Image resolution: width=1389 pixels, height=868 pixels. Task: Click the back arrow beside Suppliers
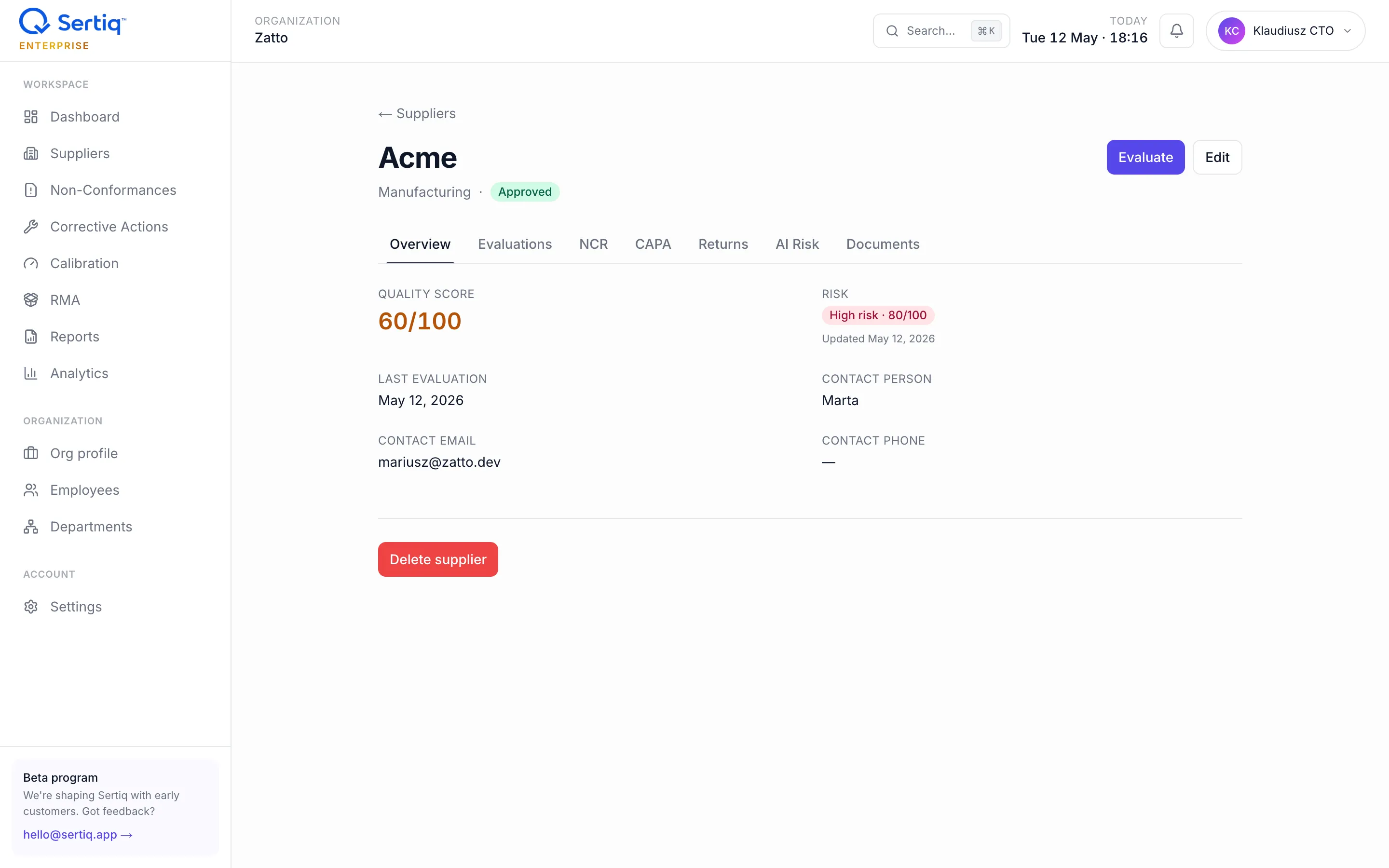point(384,114)
